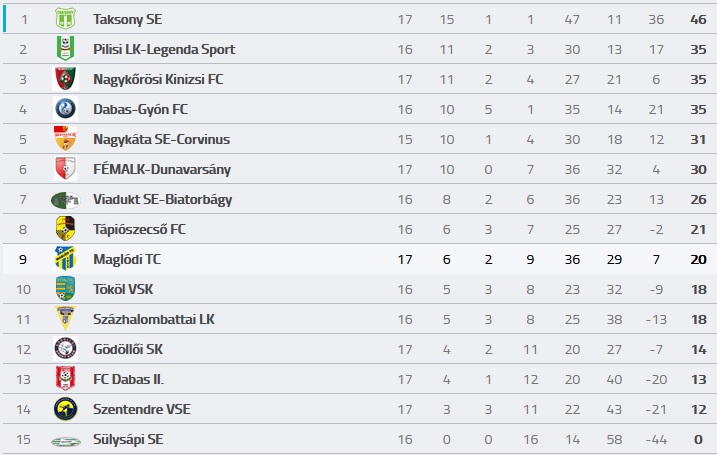Viewport: 717px width, 455px height.
Task: Click the Pilisi LK-Legenda Sport crest
Action: pos(65,48)
